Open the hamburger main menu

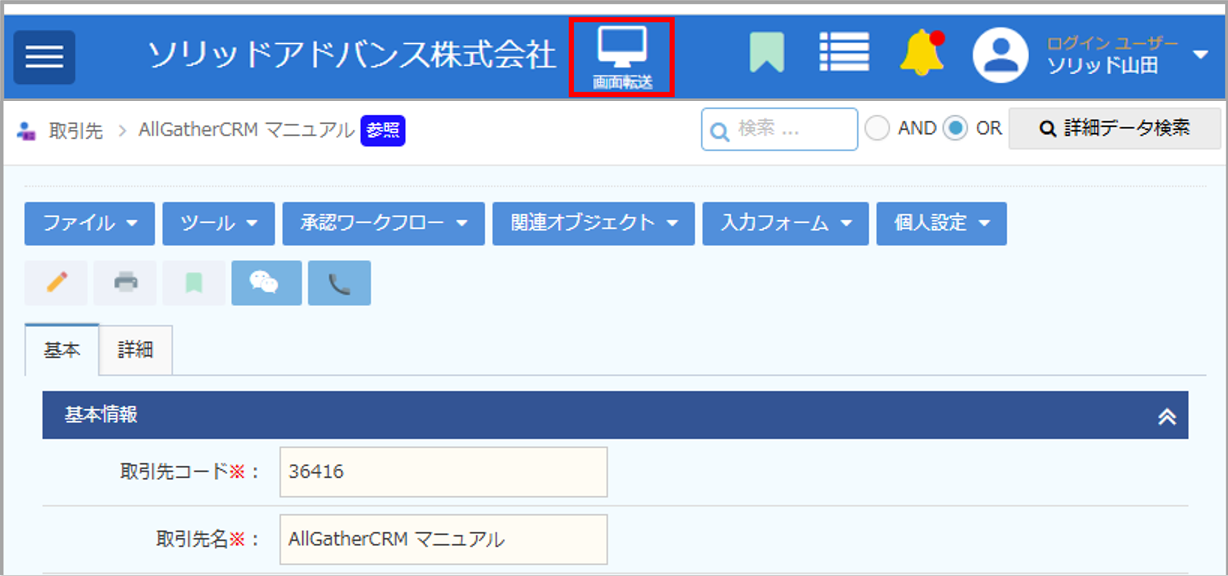[44, 57]
